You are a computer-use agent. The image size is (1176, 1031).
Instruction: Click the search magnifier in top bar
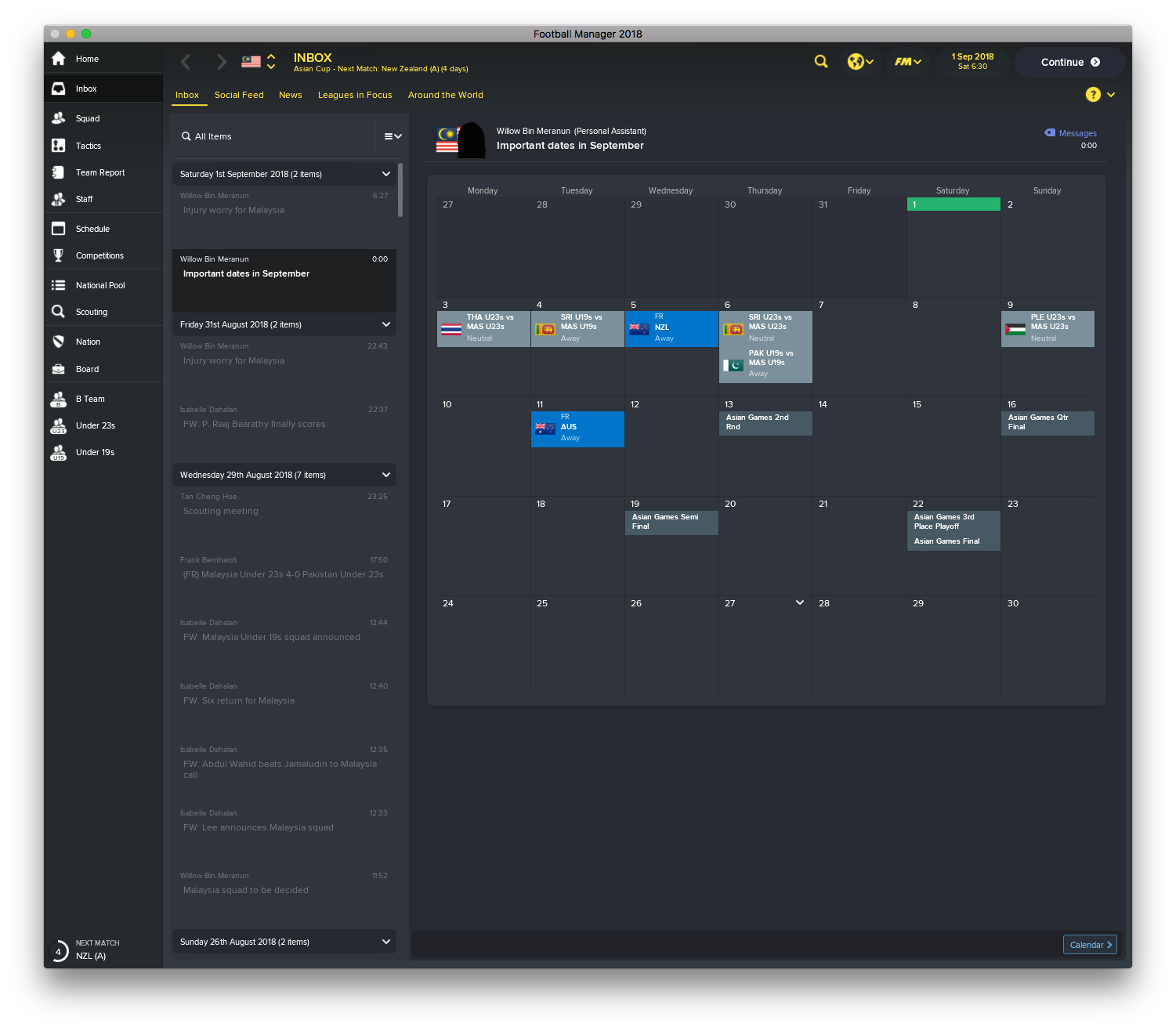tap(821, 61)
